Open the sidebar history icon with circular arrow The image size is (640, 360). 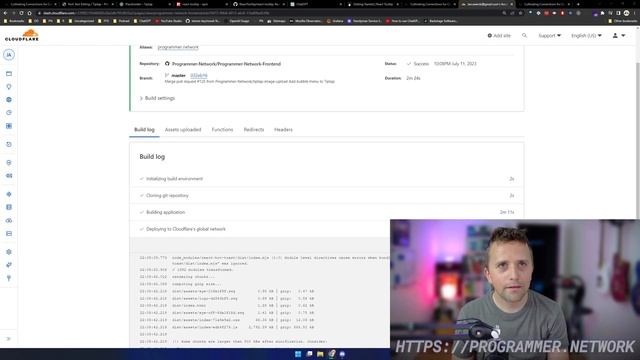(9, 144)
